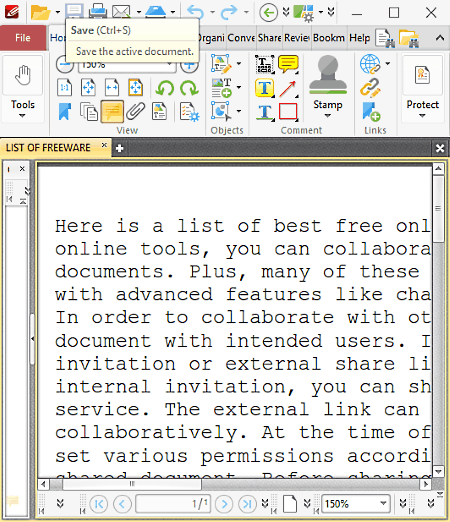Open the File menu tab
This screenshot has height=522, width=450.
click(x=23, y=38)
